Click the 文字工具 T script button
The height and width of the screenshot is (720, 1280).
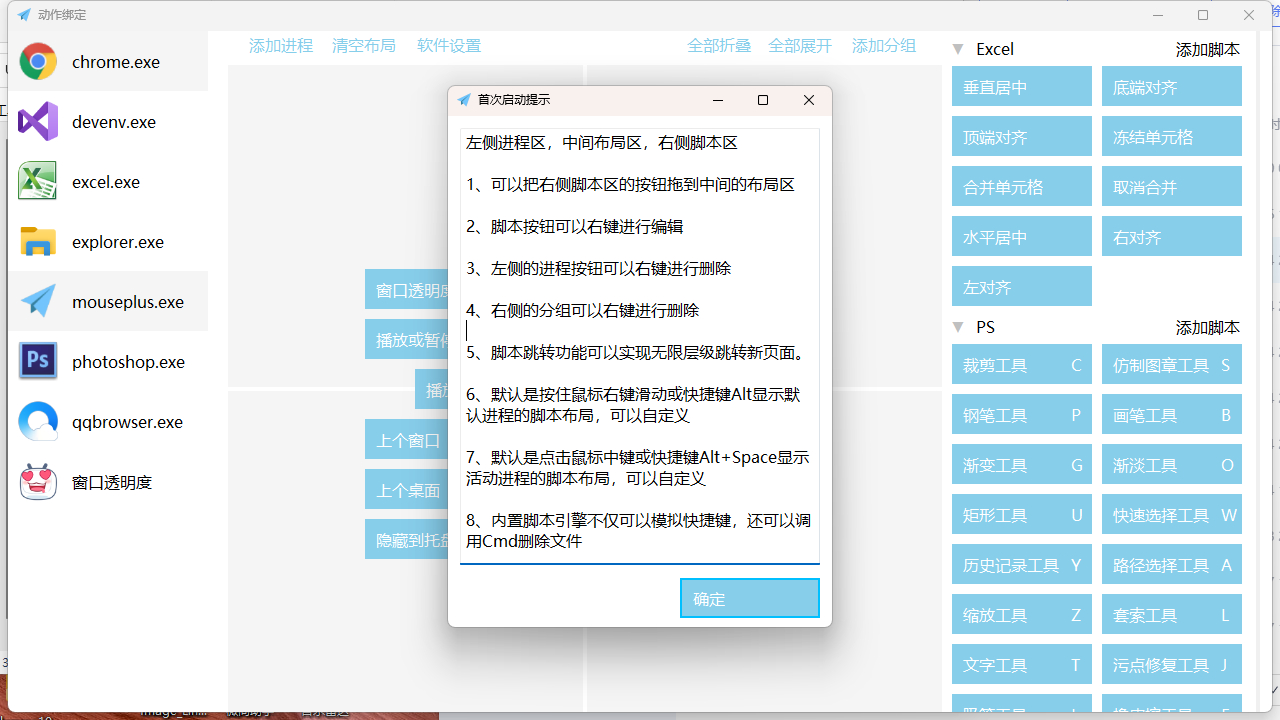[x=1022, y=665]
